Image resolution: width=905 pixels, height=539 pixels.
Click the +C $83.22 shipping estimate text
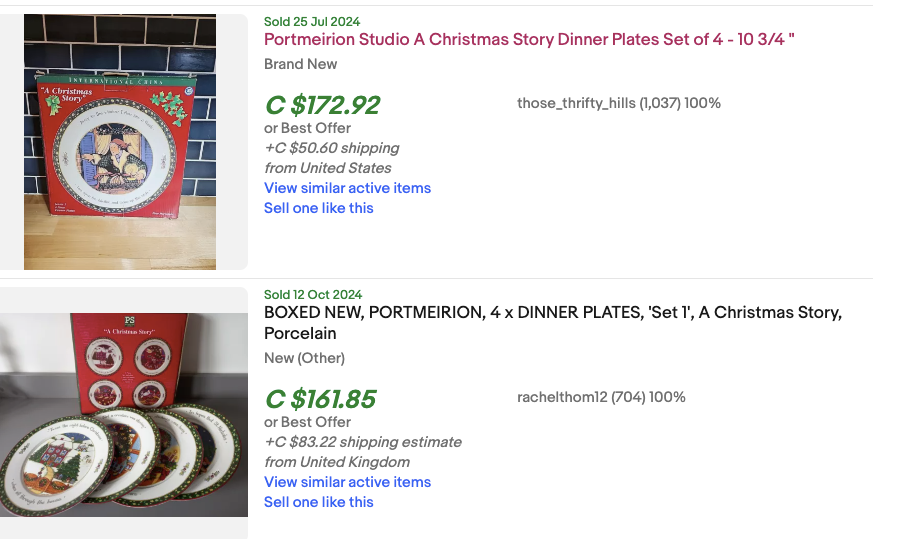pos(363,442)
